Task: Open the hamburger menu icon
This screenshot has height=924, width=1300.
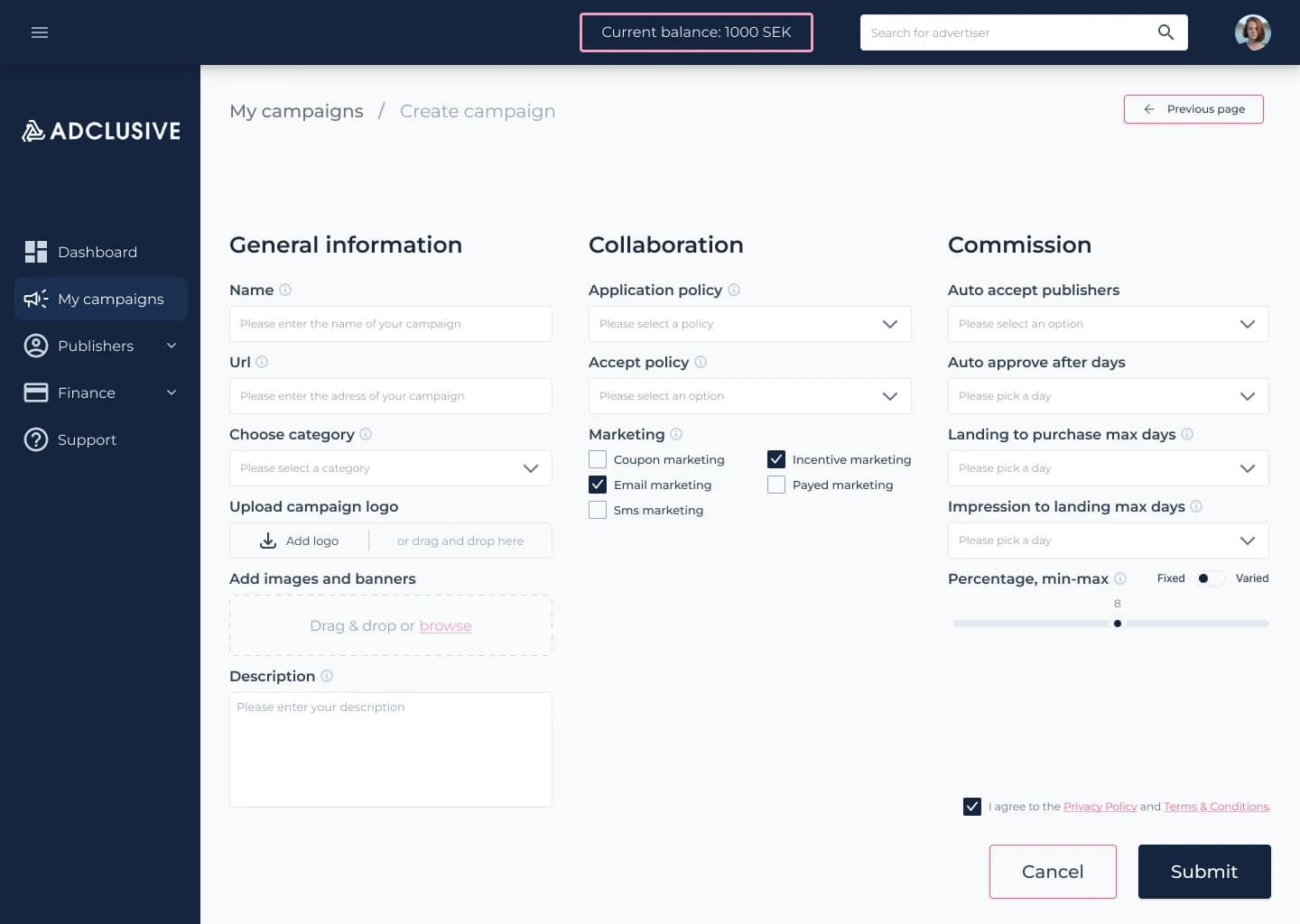Action: (40, 32)
